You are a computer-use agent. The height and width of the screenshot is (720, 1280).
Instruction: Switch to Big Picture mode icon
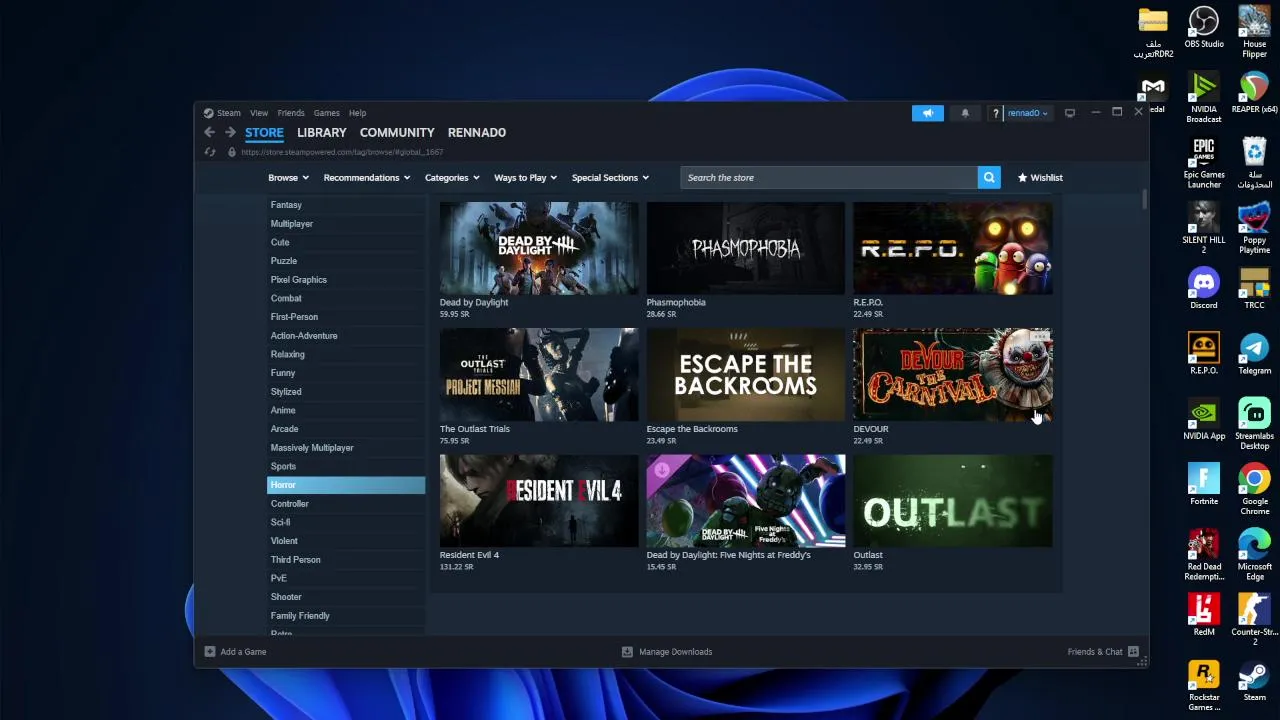point(1070,113)
